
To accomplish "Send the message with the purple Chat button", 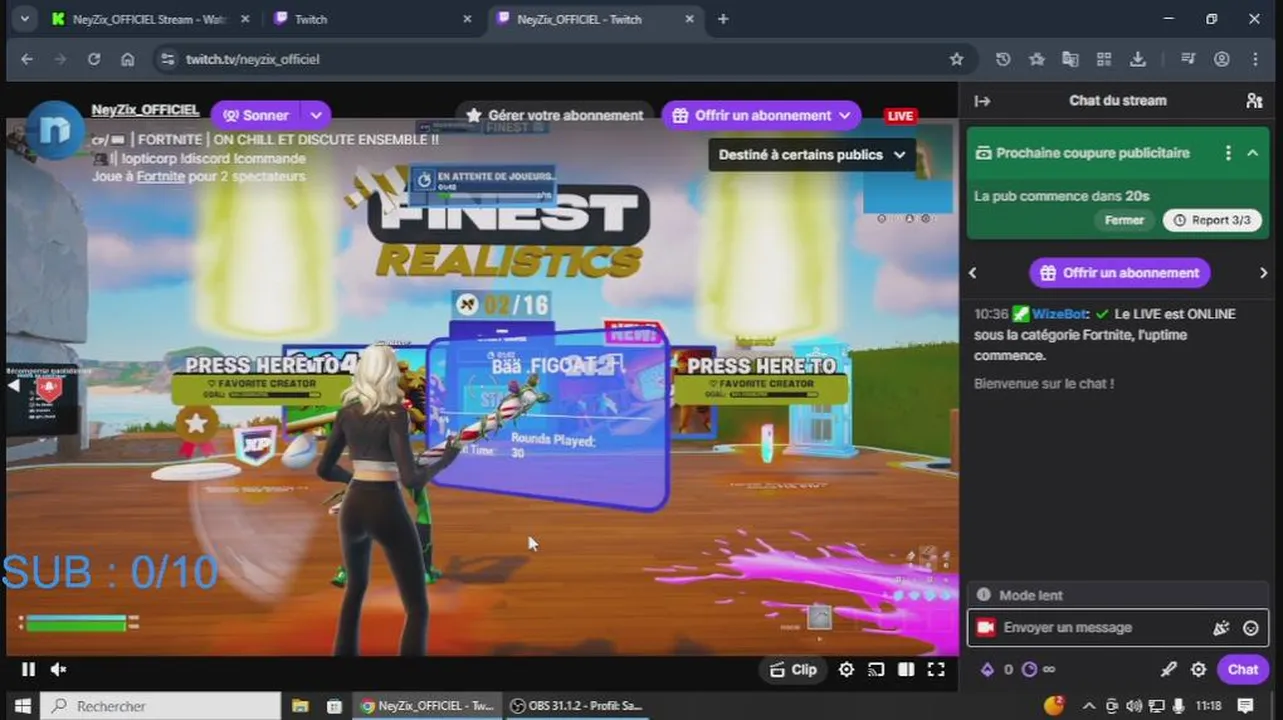I will 1243,670.
